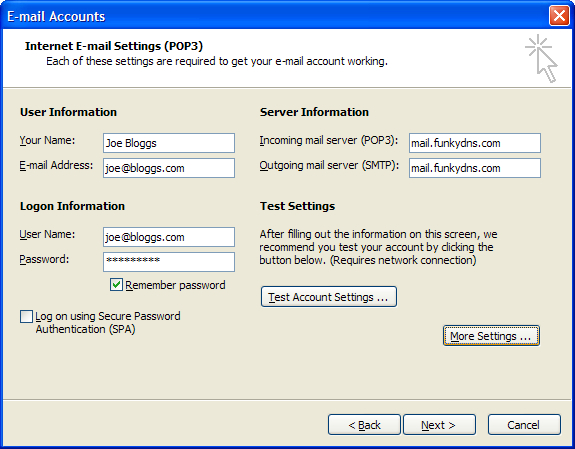Click the 'Remember password' label text
The image size is (575, 449).
175,285
